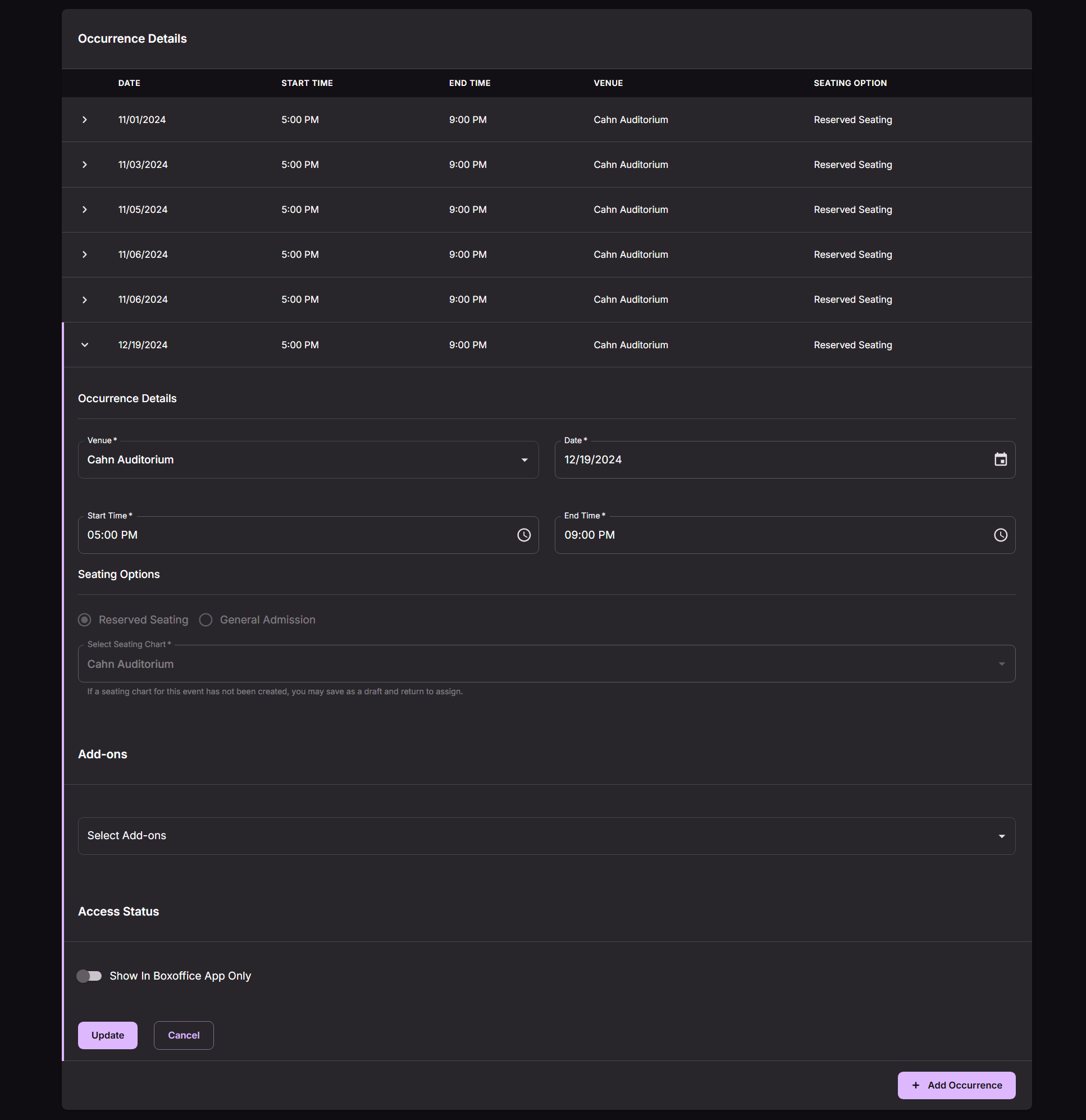Expand the 11/05/2024 occurrence row
1086x1120 pixels.
[x=85, y=210]
